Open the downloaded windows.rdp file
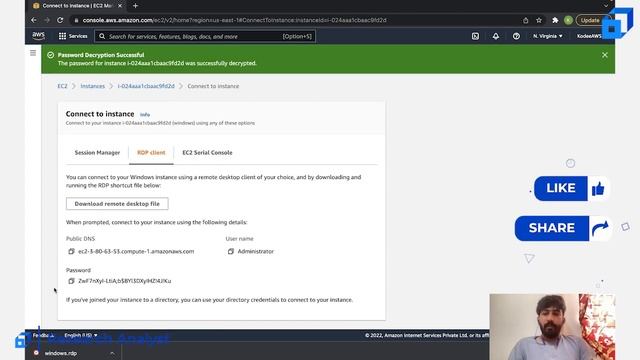 pyautogui.click(x=60, y=353)
